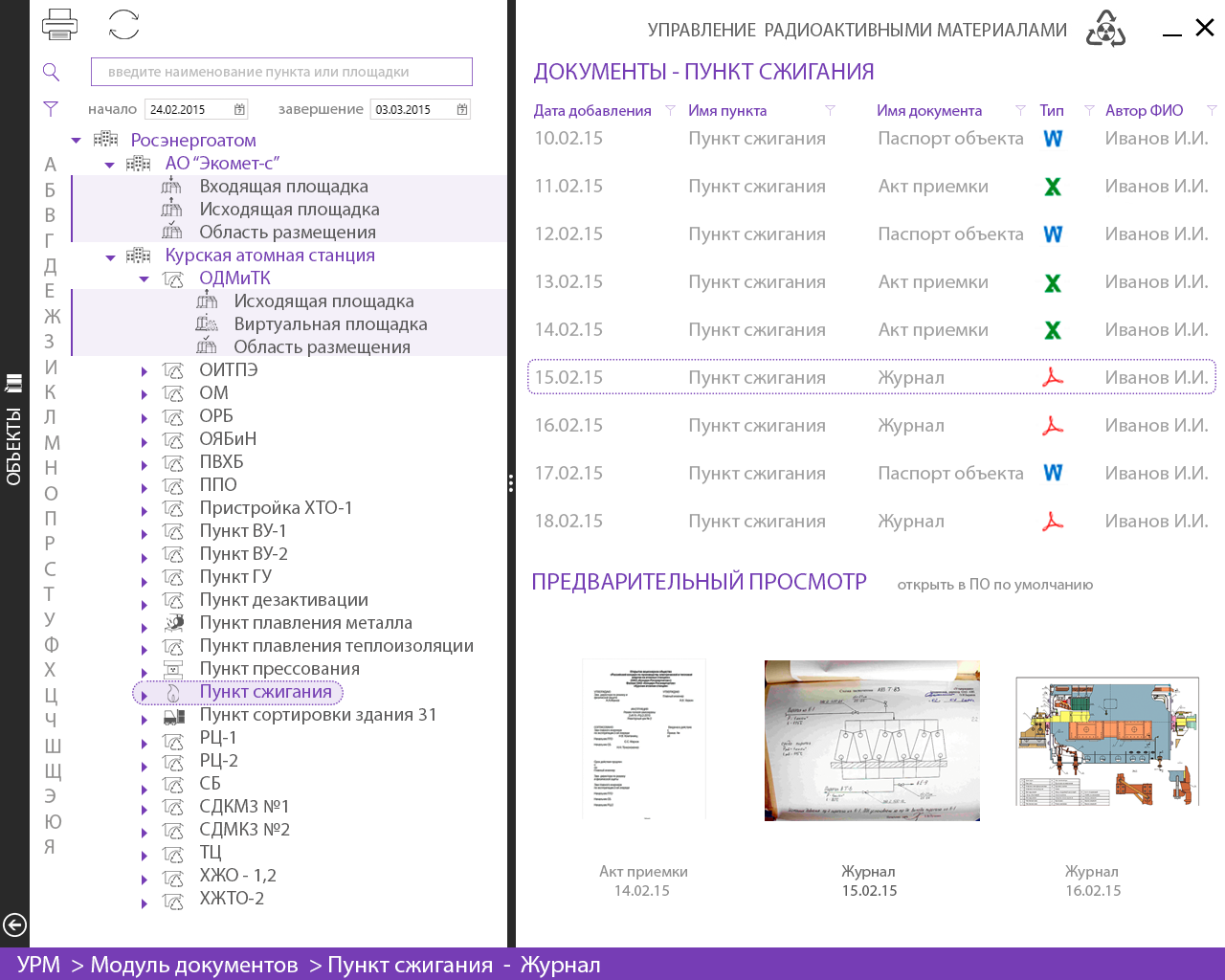Collapse the Росэнергоатом tree node
The height and width of the screenshot is (980, 1225).
pyautogui.click(x=77, y=141)
